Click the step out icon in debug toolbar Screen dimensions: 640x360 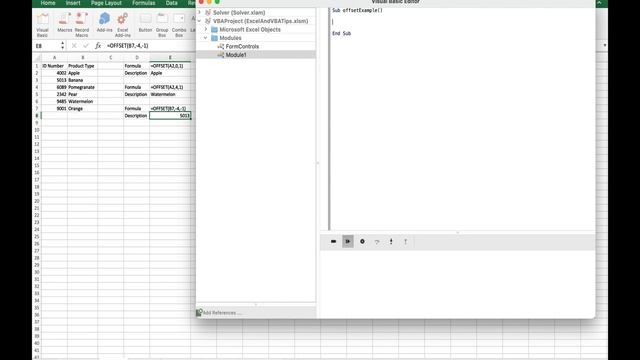tap(405, 242)
